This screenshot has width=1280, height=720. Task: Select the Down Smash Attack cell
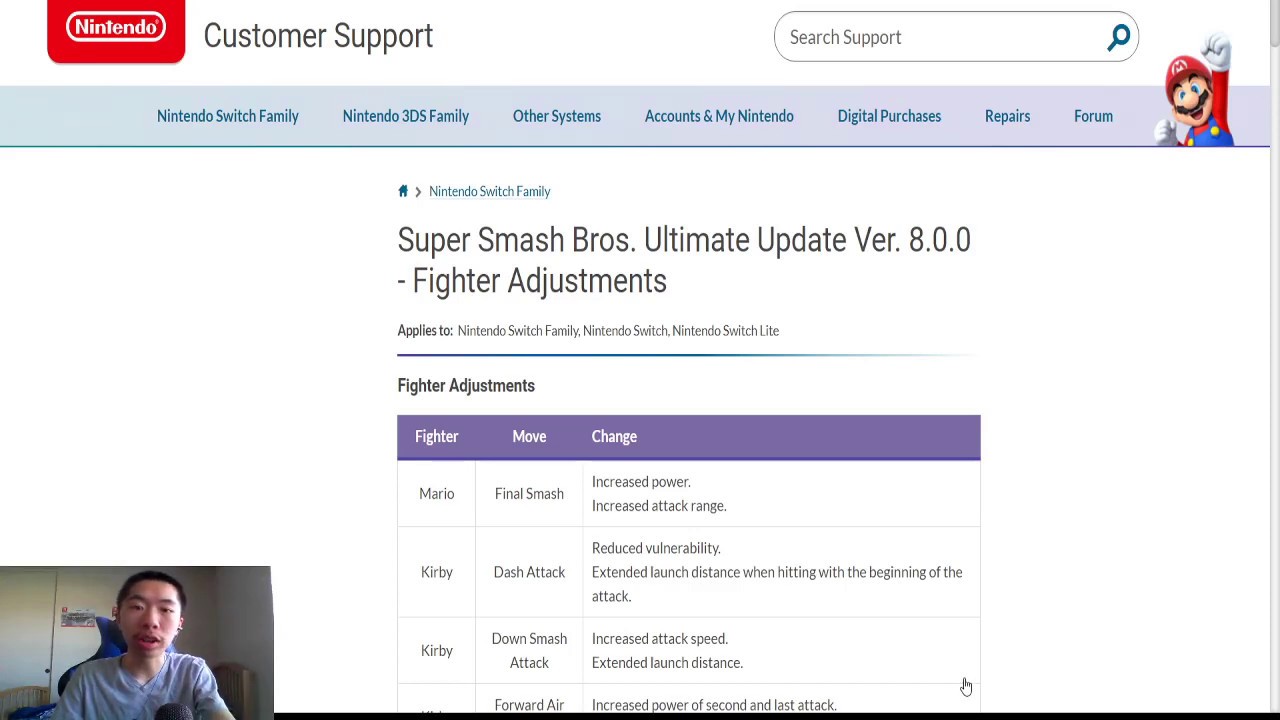(x=529, y=651)
